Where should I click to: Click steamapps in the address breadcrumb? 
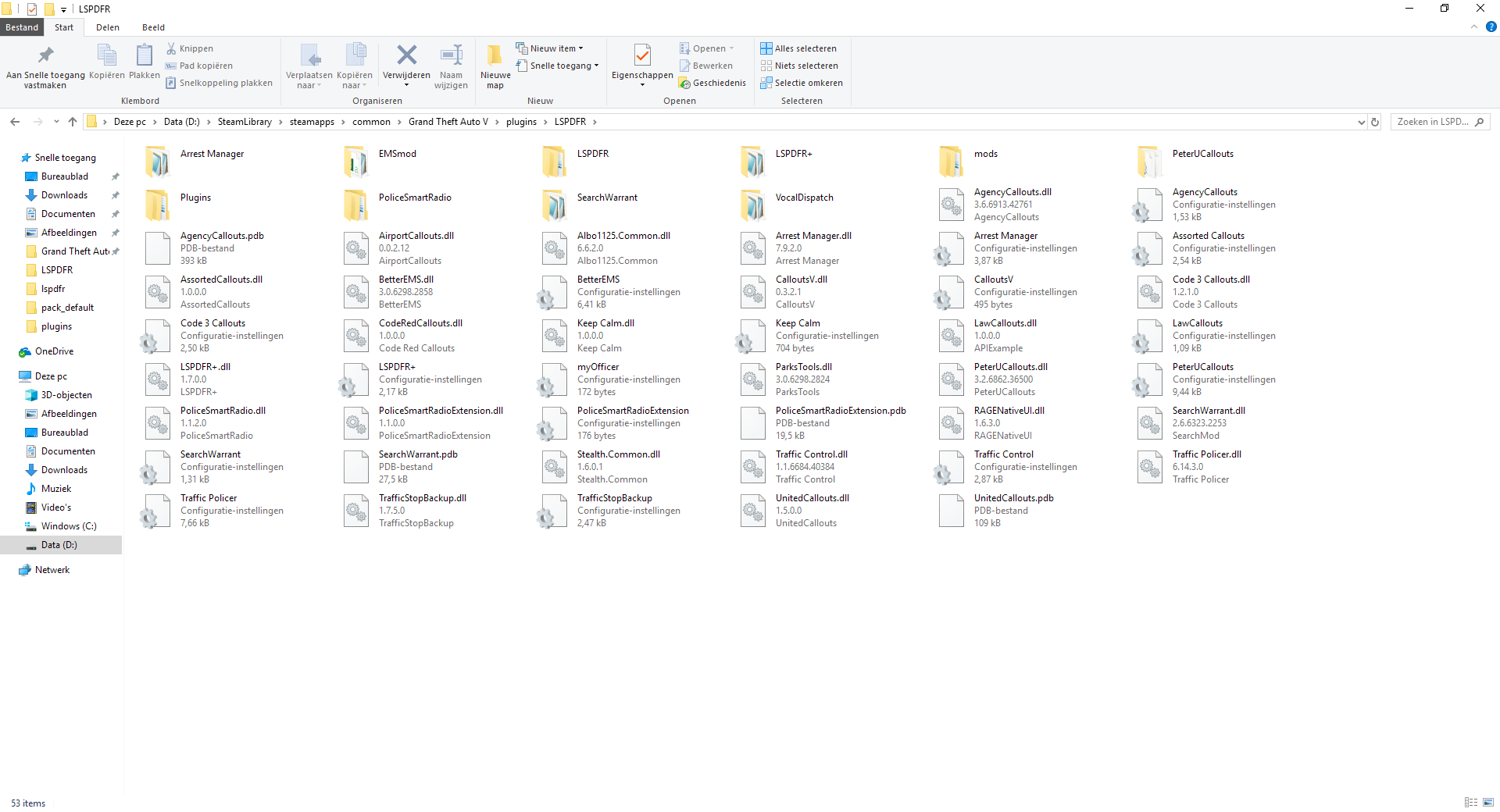click(312, 122)
